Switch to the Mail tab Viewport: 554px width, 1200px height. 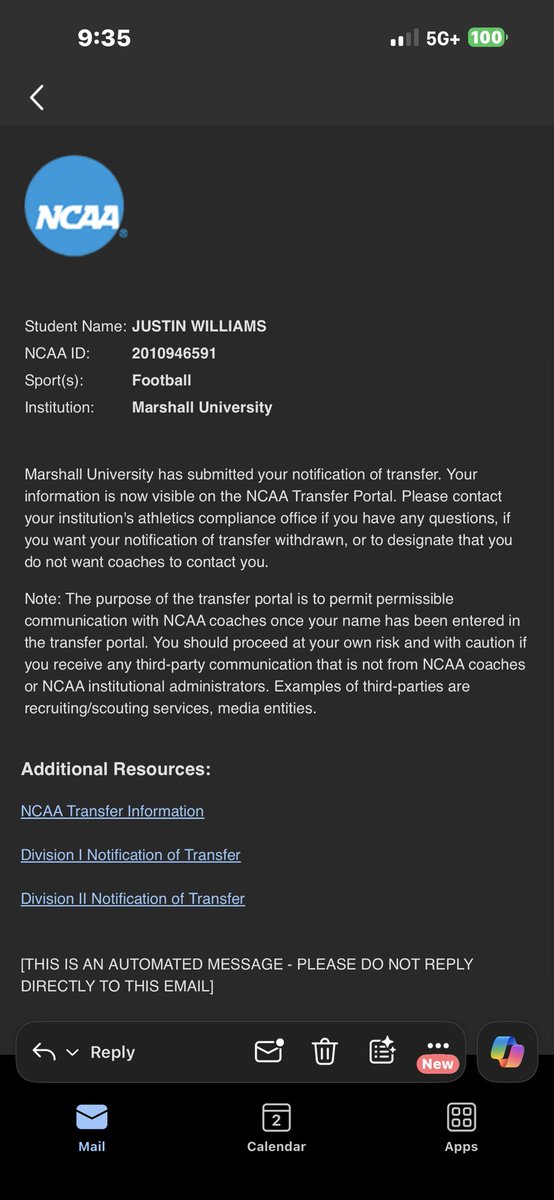92,1127
